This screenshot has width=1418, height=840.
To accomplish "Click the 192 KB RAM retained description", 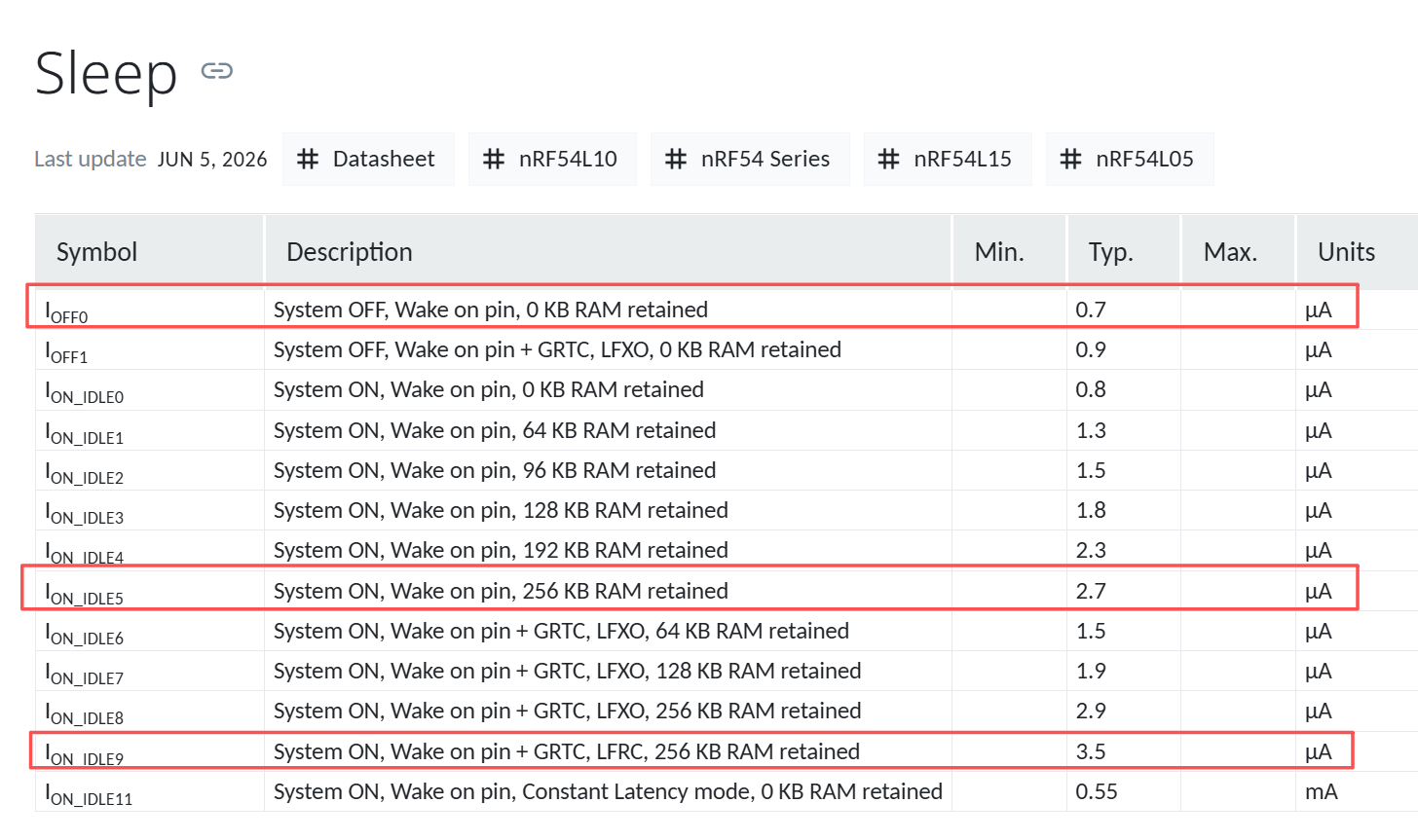I will pos(501,550).
